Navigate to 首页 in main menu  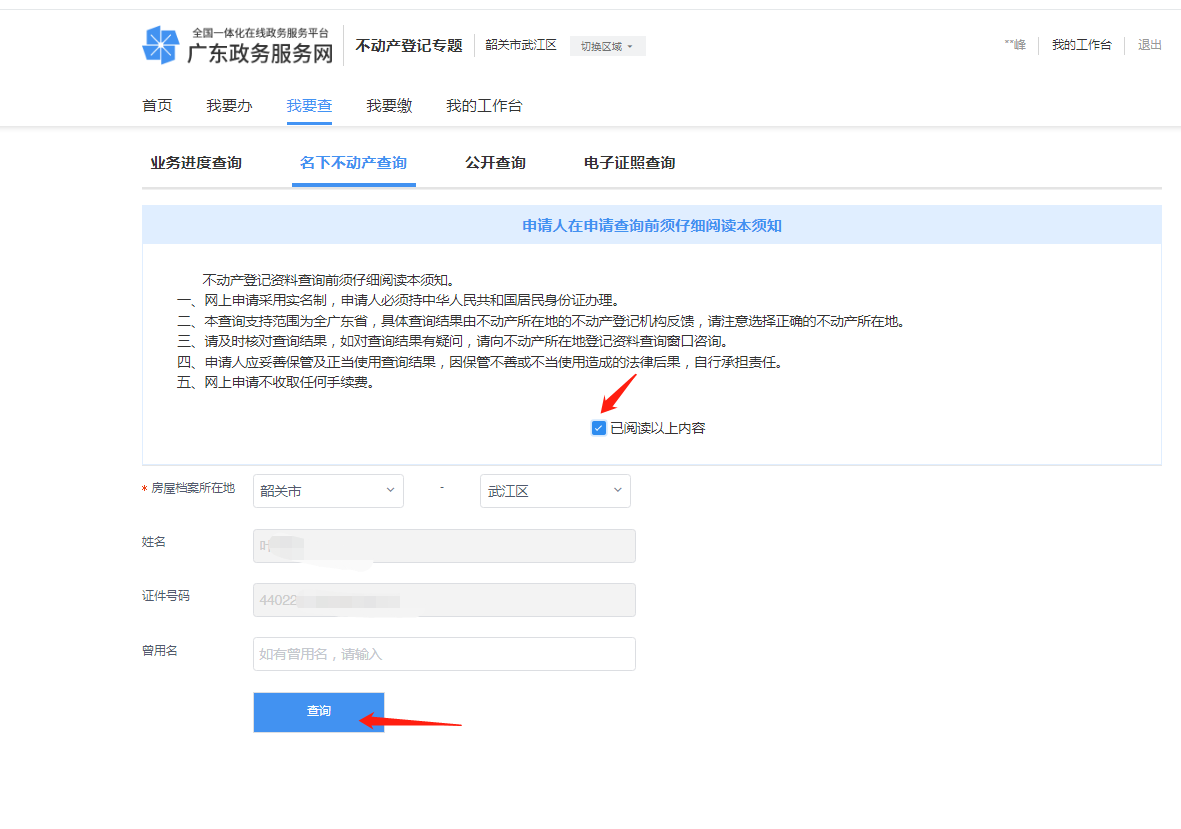click(x=157, y=106)
